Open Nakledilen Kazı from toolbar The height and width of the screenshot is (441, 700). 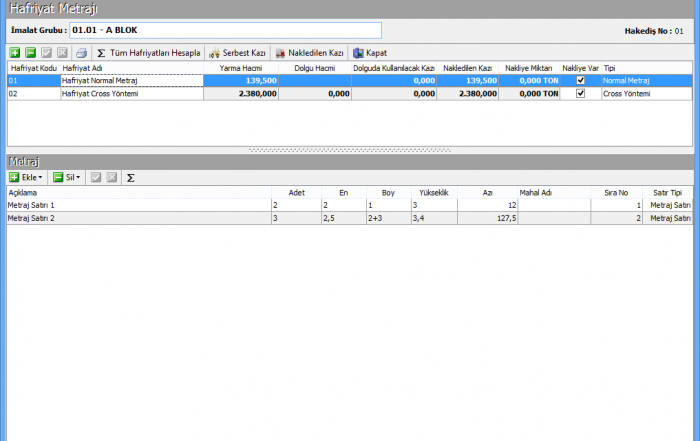pos(309,52)
